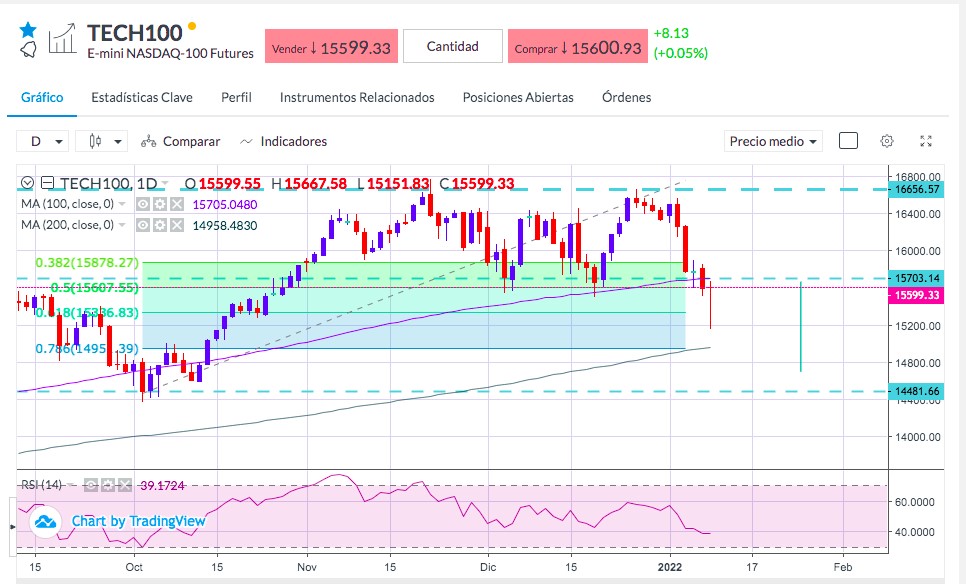Viewport: 966px width, 584px height.
Task: Focus the Cantidad quantity field
Action: [x=453, y=46]
